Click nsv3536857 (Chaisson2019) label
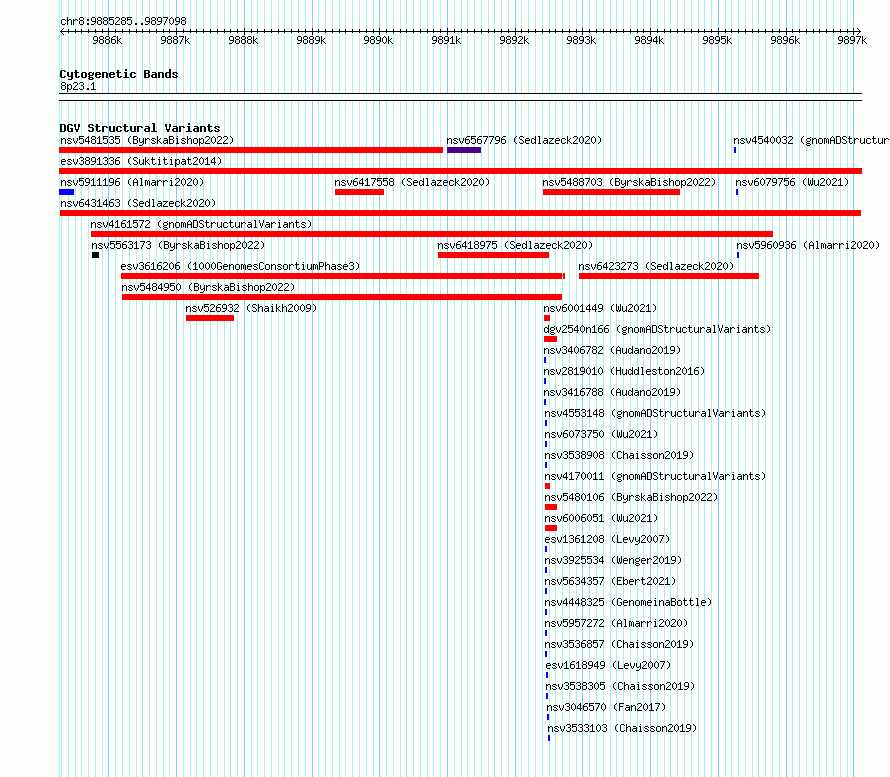Viewport: 890px width, 777px height. (x=619, y=644)
